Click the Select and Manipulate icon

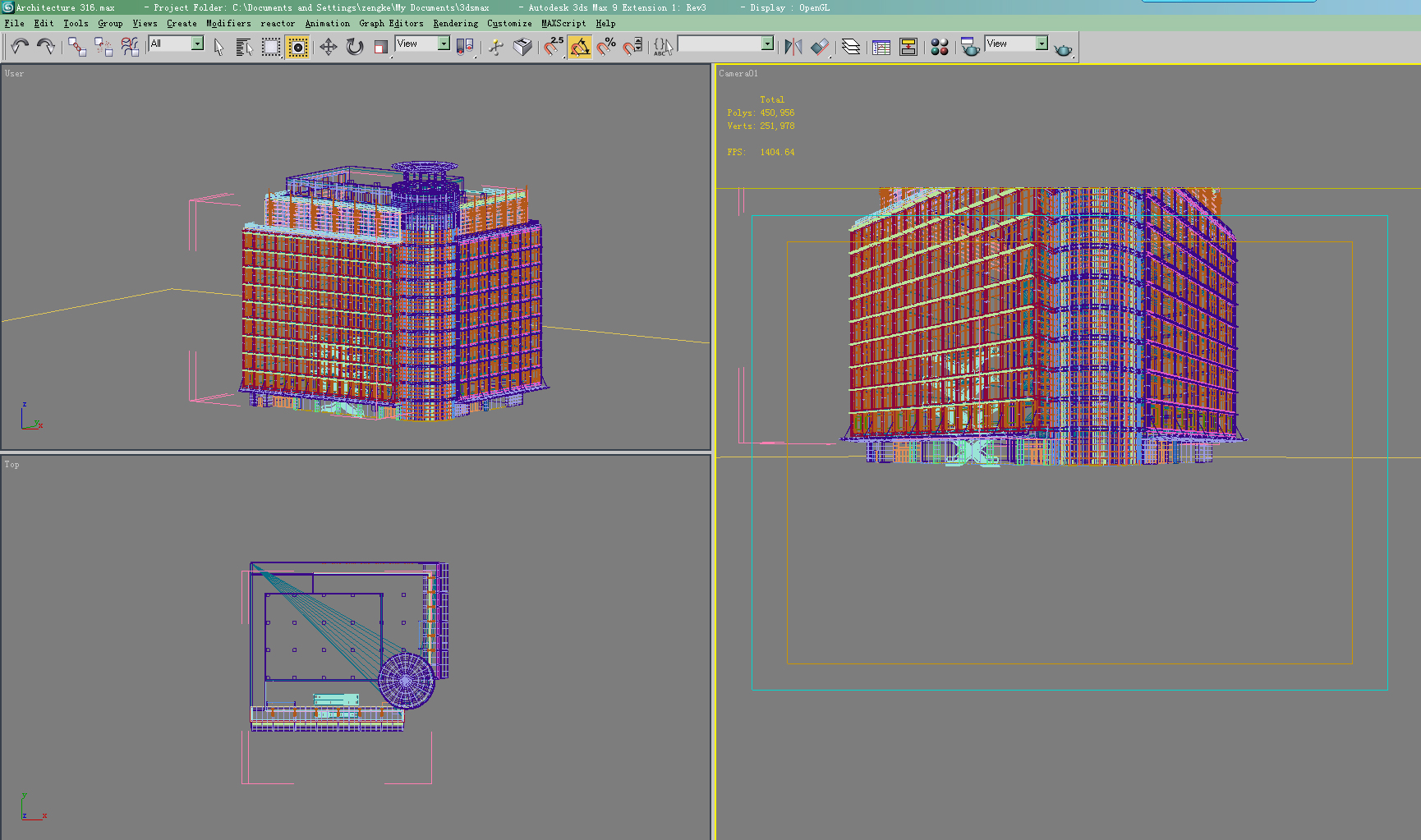coord(496,47)
